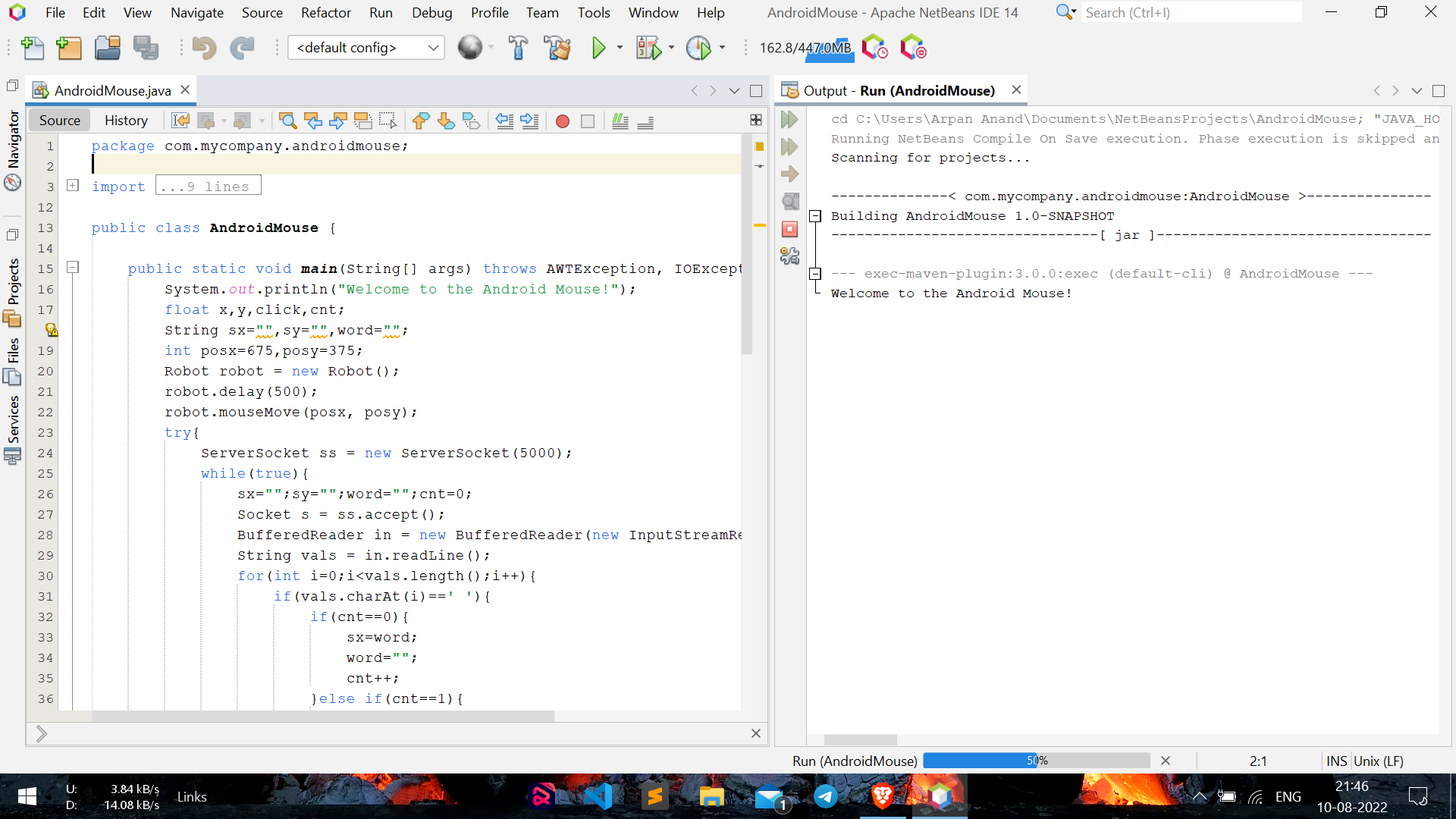The height and width of the screenshot is (819, 1456).
Task: Click the New File toolbar icon
Action: pos(32,48)
